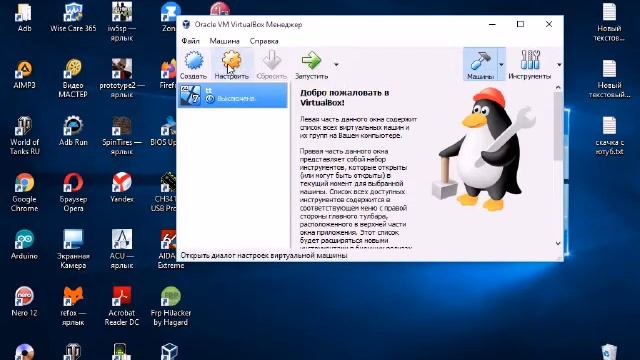Image resolution: width=640 pixels, height=360 pixels.
Task: Open the dropdown arrow beside Машины
Action: click(501, 64)
